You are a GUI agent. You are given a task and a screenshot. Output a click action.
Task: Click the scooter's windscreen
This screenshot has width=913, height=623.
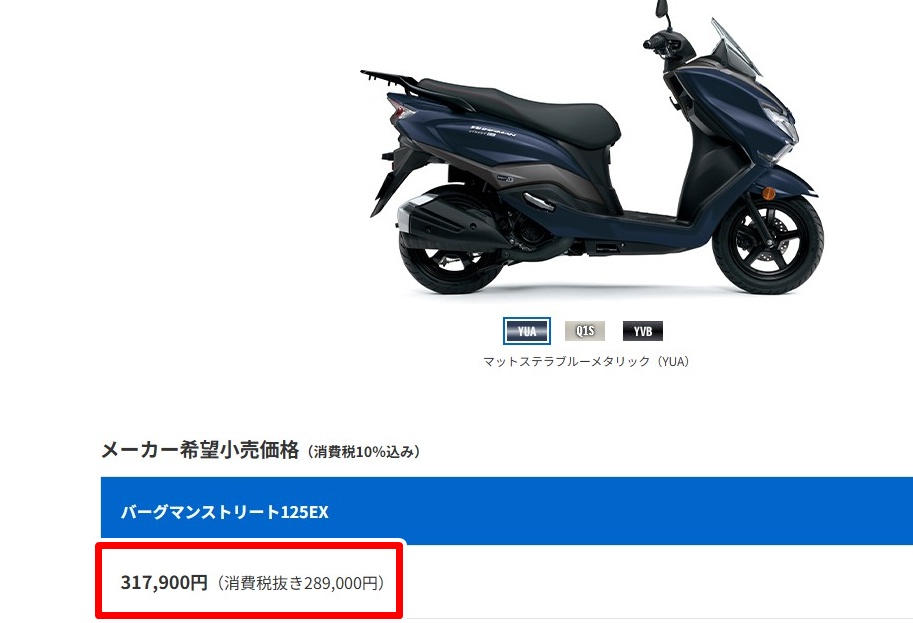(x=736, y=45)
